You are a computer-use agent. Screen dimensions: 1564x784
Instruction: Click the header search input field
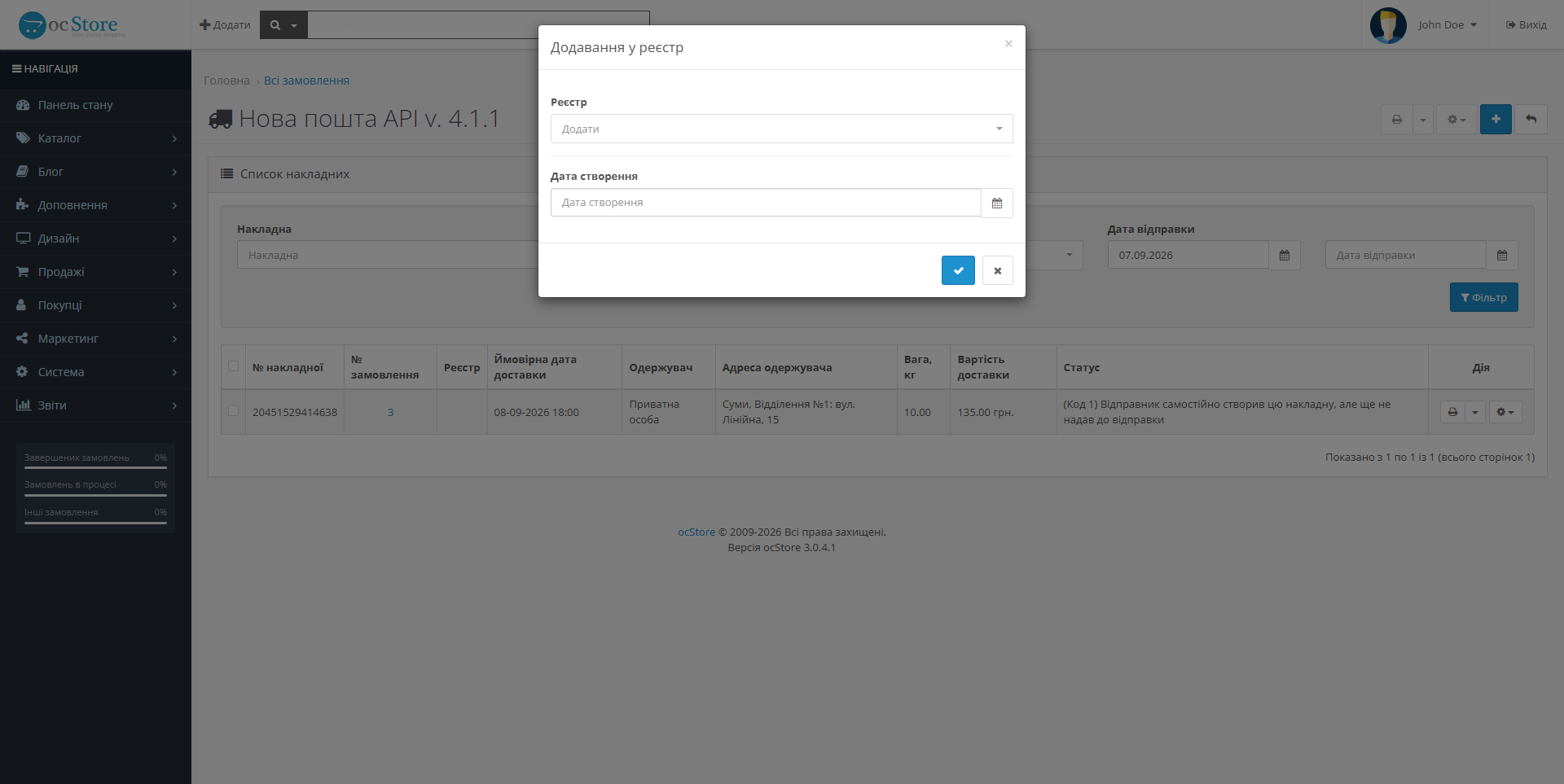tap(478, 25)
